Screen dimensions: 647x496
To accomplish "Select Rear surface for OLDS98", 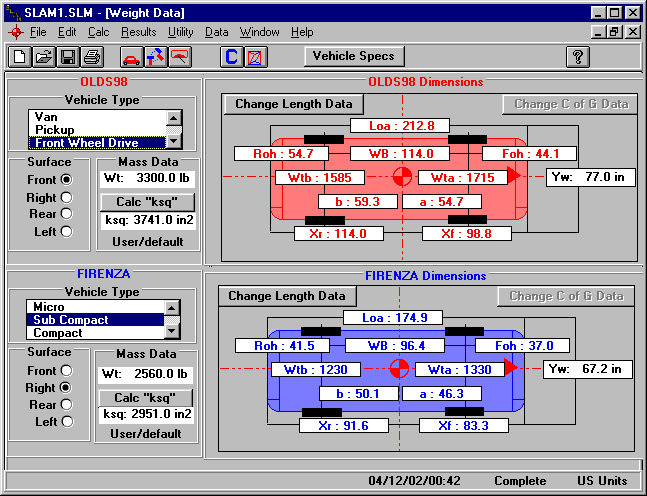I will coord(66,214).
